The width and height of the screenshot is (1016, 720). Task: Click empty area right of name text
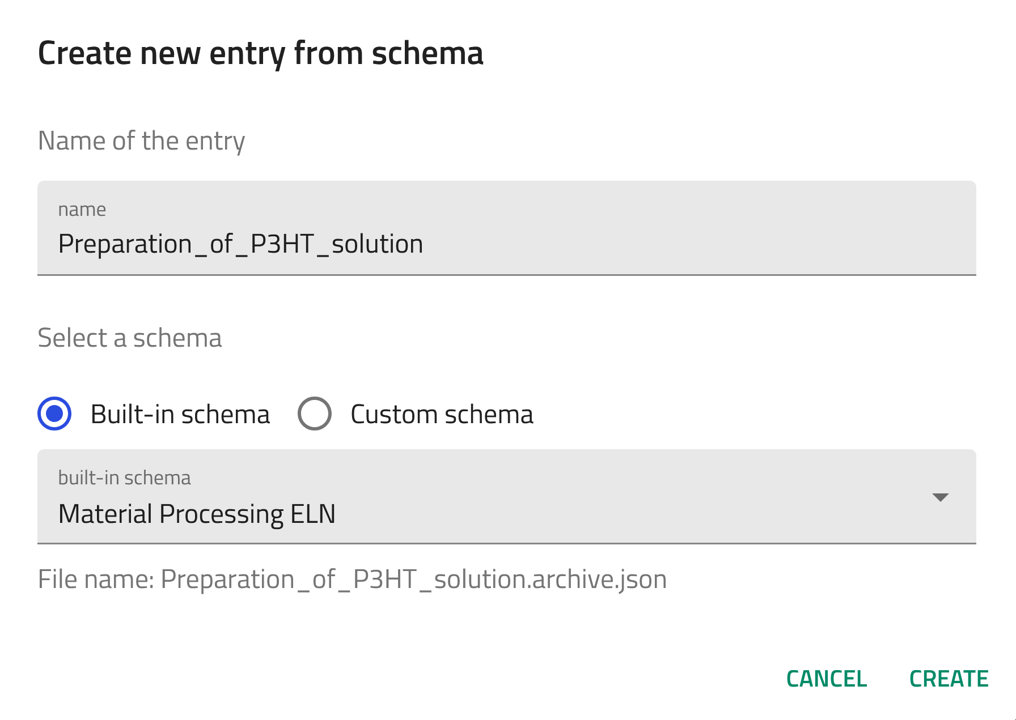coord(700,244)
